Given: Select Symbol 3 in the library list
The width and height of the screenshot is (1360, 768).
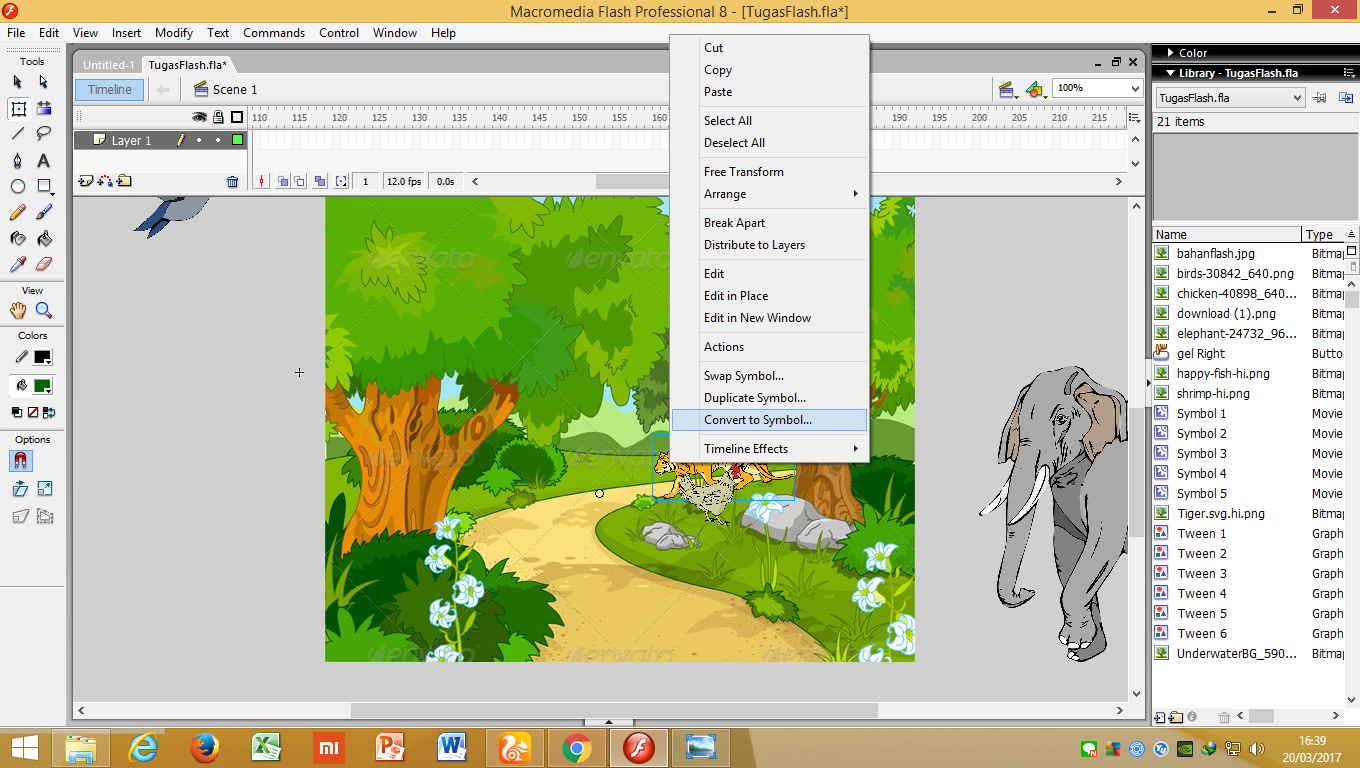Looking at the screenshot, I should click(1201, 454).
